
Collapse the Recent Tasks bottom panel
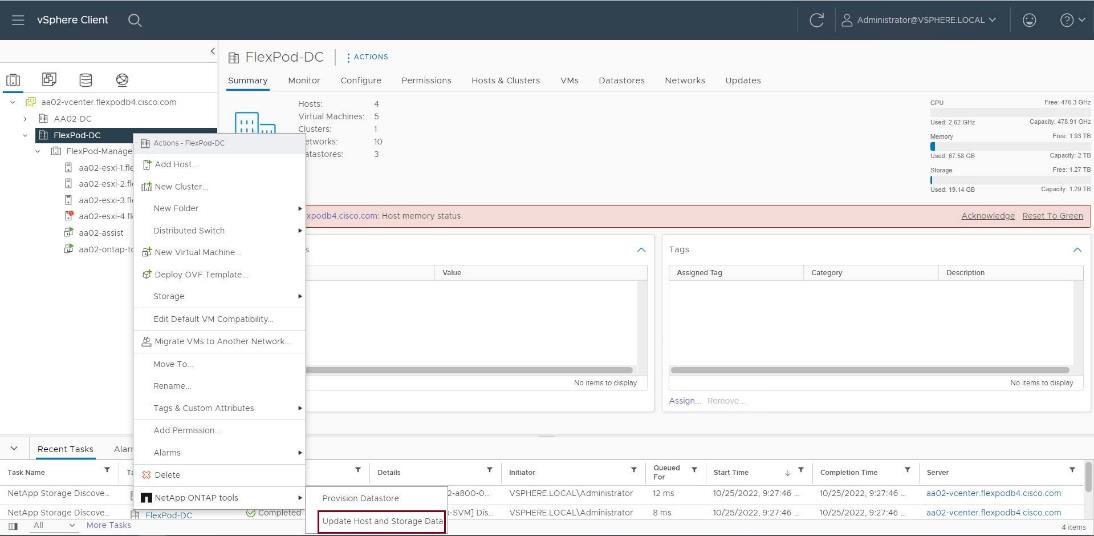tap(15, 449)
